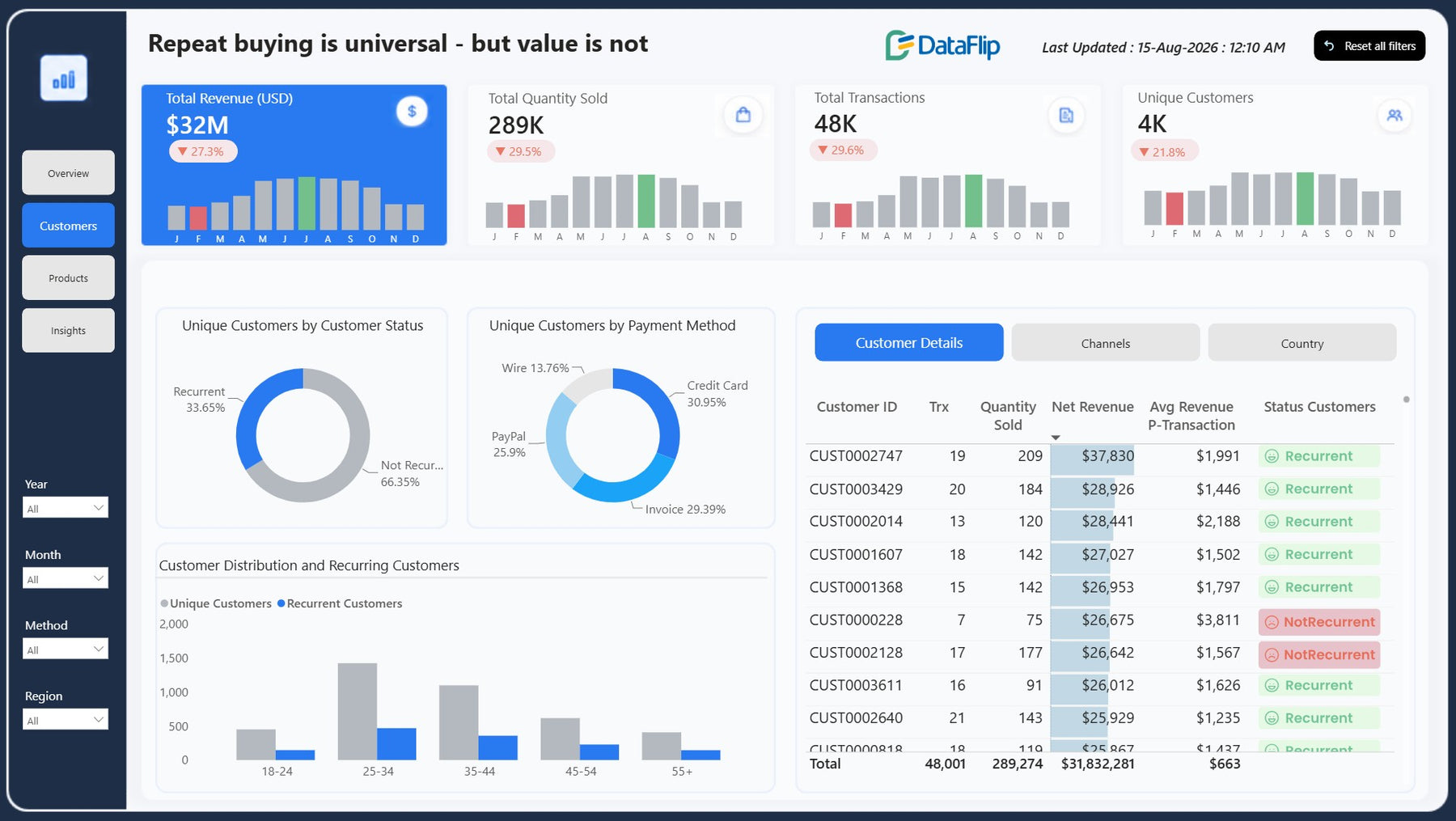Toggle the Unique Customers legend item
The image size is (1456, 821).
click(216, 603)
